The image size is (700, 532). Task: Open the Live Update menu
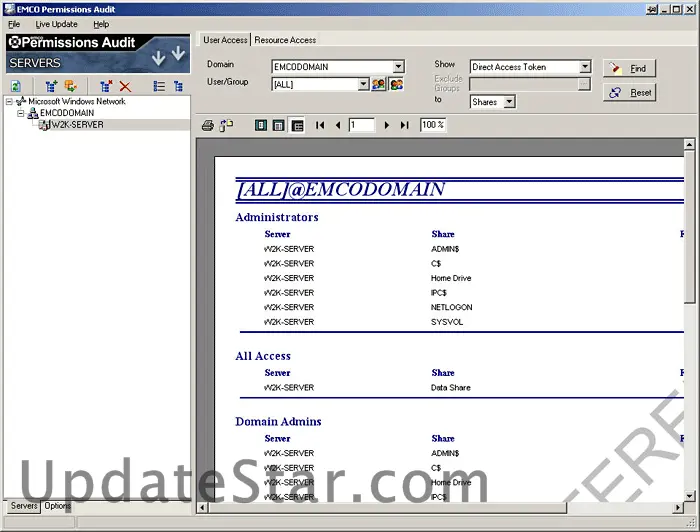tap(56, 24)
